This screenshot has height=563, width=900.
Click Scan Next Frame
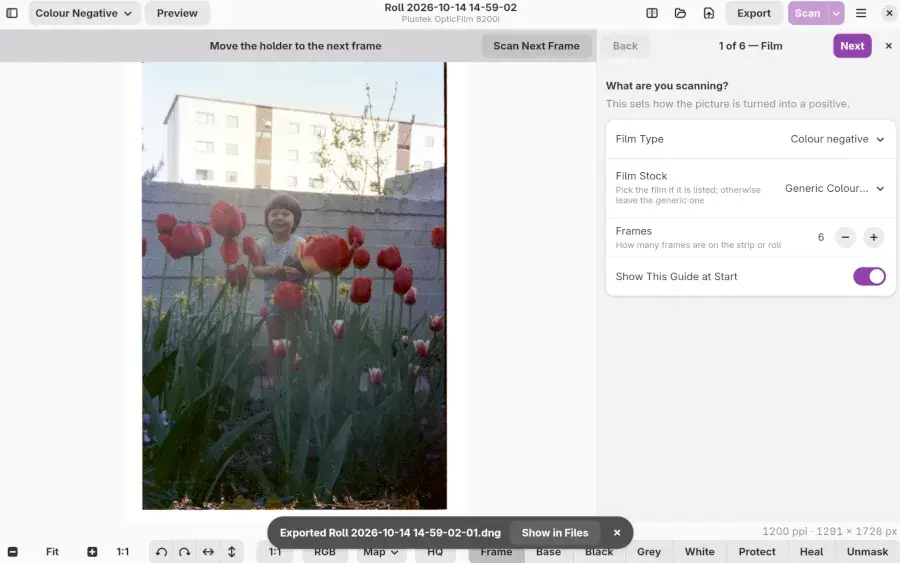(536, 46)
